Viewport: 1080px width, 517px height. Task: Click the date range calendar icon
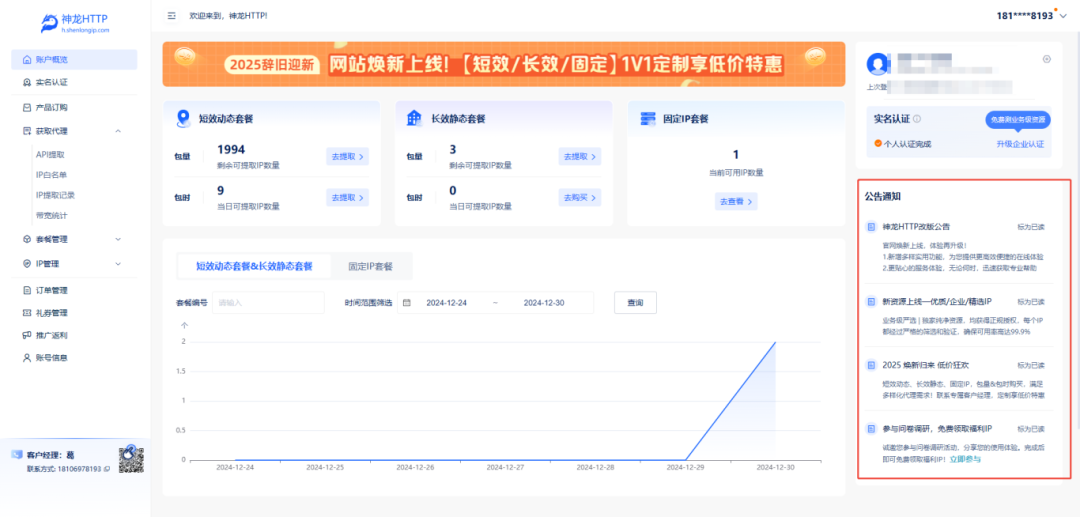pyautogui.click(x=406, y=303)
